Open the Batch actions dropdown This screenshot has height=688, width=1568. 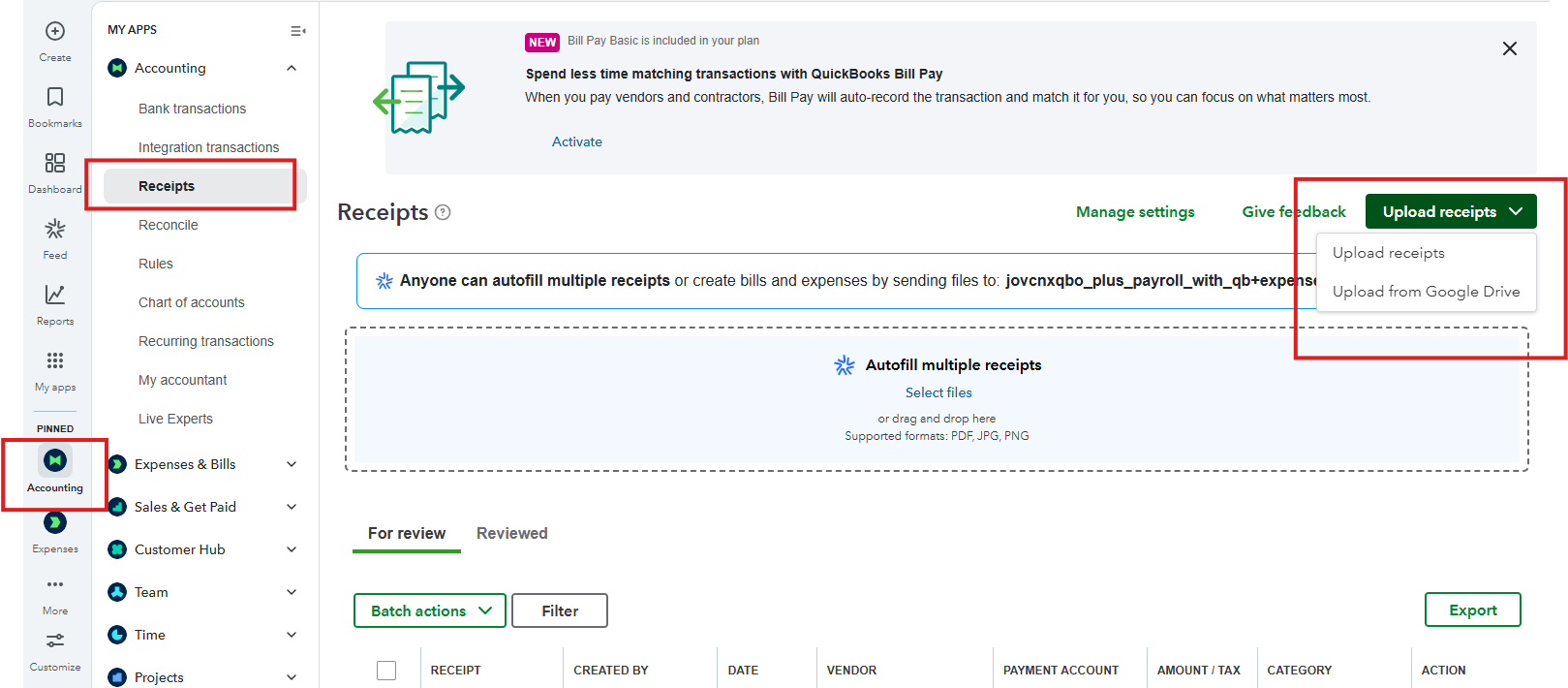point(430,610)
